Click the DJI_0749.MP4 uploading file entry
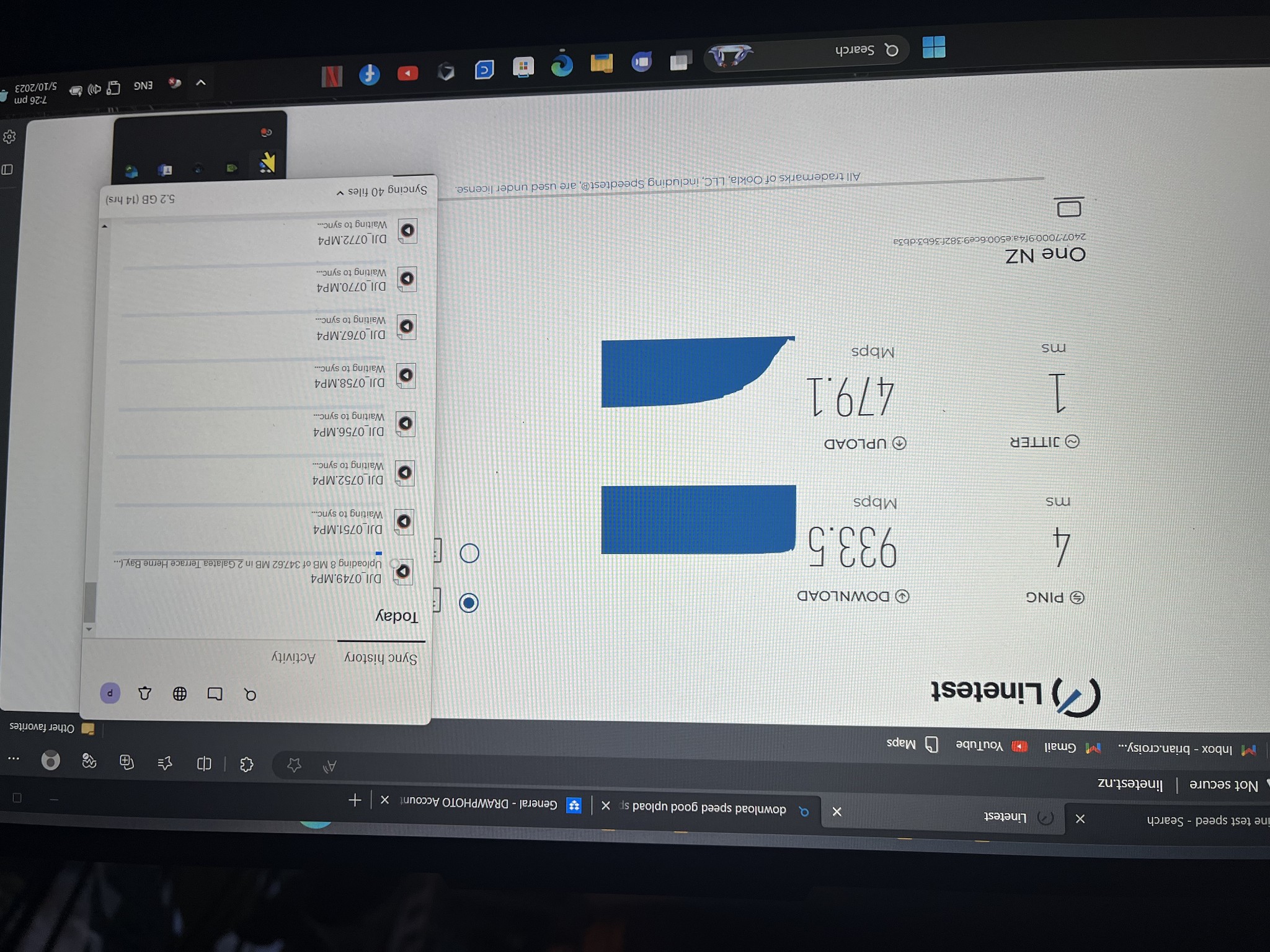The image size is (1270, 952). point(345,578)
